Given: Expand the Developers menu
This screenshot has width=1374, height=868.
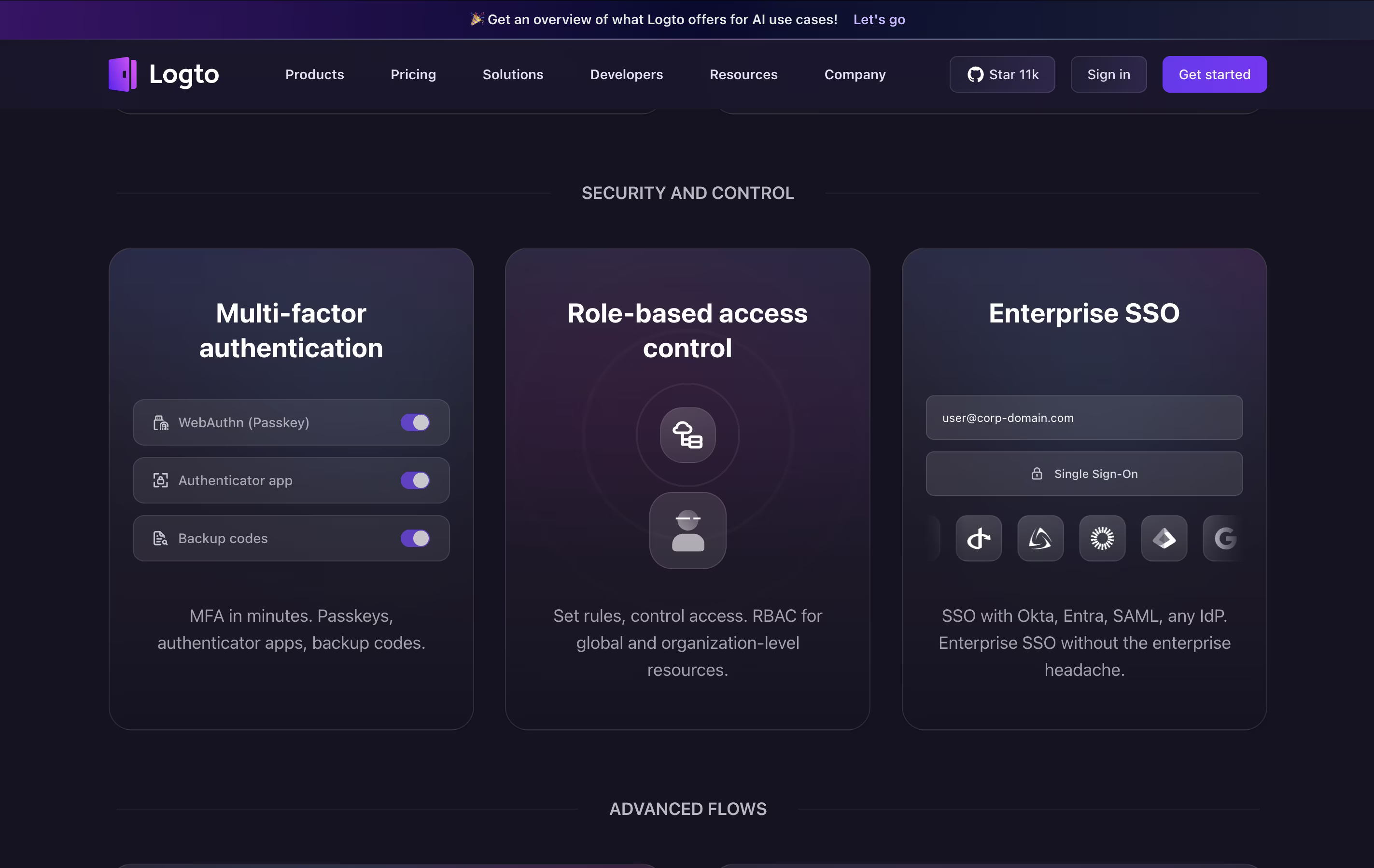Looking at the screenshot, I should tap(626, 74).
